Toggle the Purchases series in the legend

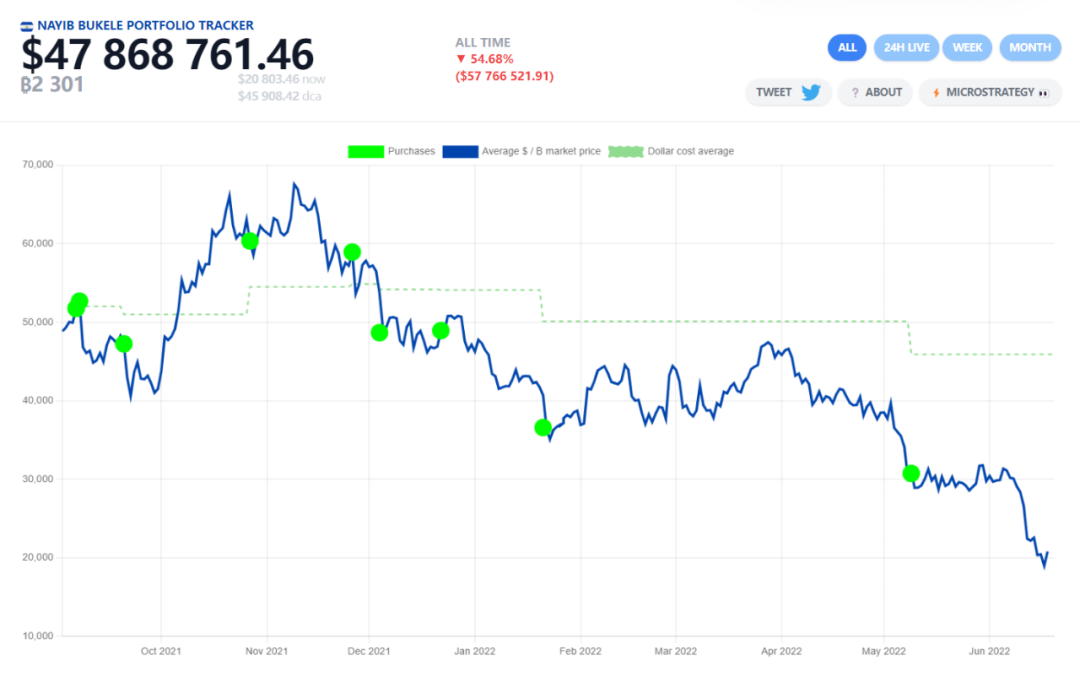pyautogui.click(x=366, y=151)
